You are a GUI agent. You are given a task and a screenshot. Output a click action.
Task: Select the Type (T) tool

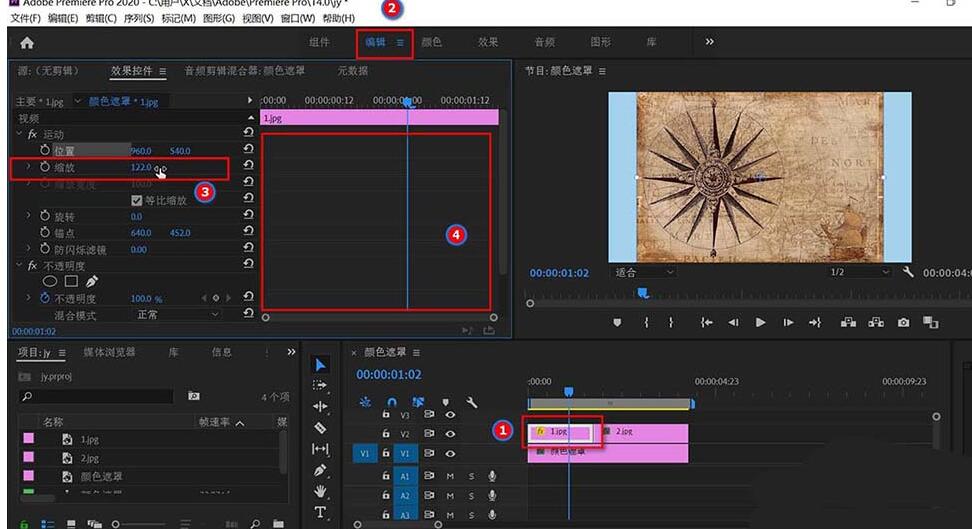click(320, 512)
